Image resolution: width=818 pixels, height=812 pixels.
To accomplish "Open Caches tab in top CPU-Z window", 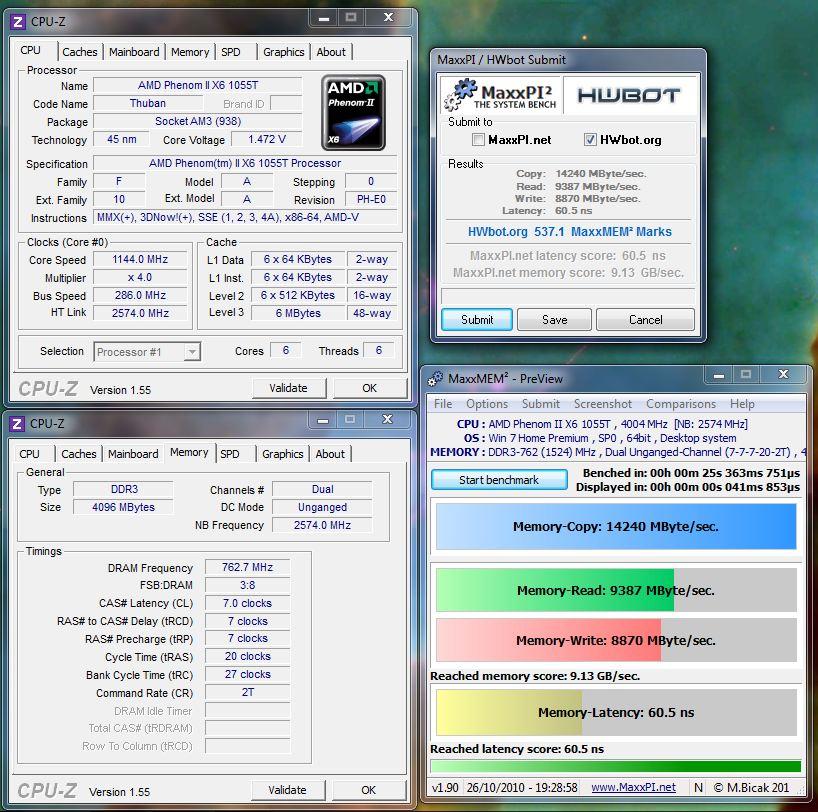I will coord(79,52).
